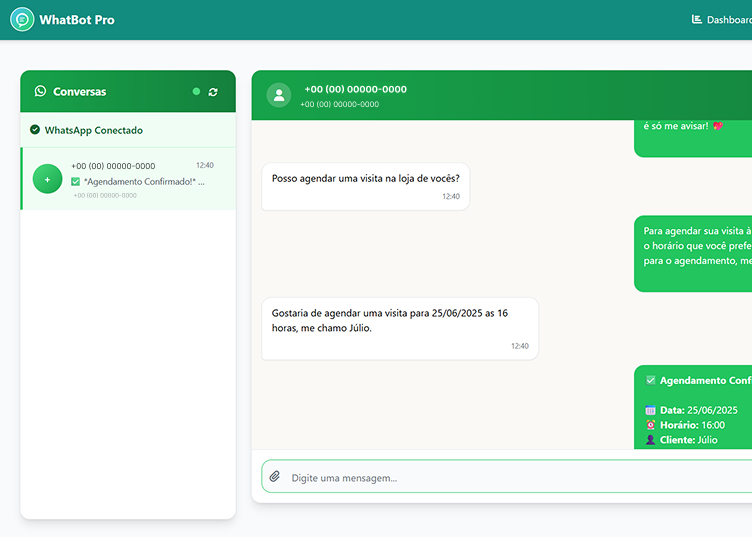The image size is (752, 537).
Task: Click the WhatBot Pro title text
Action: (x=77, y=20)
